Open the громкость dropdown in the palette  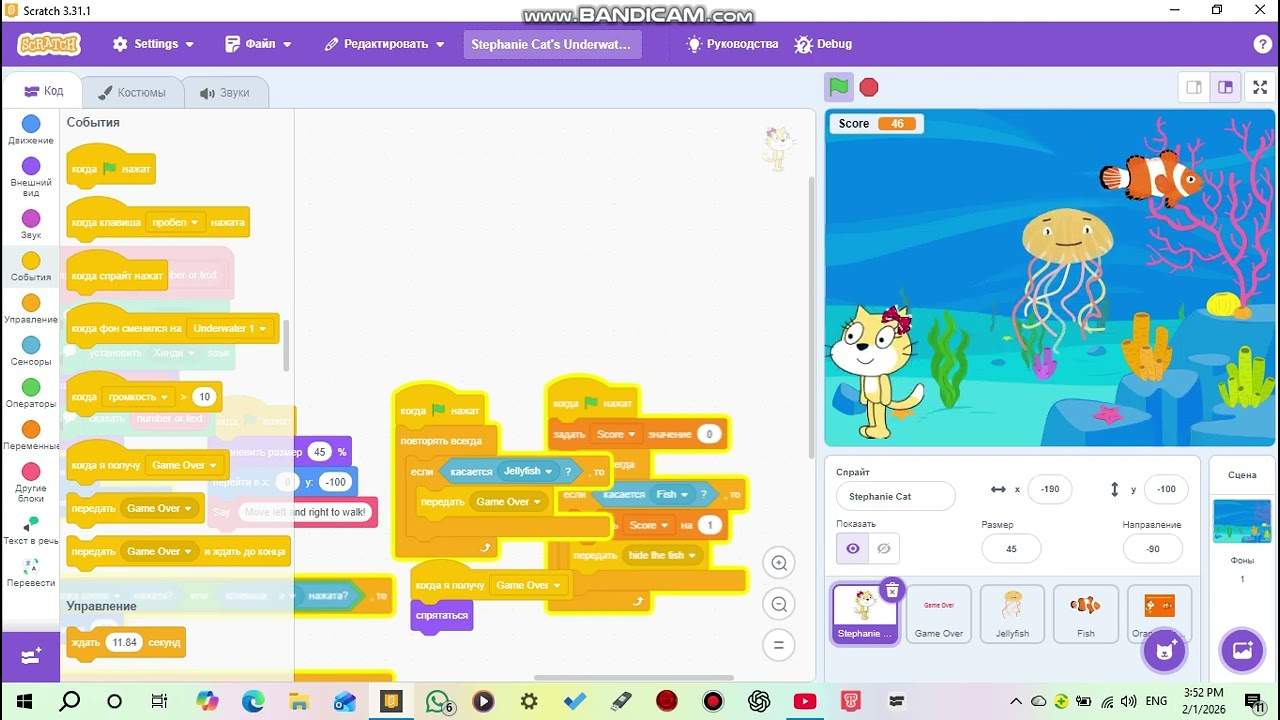tap(138, 397)
